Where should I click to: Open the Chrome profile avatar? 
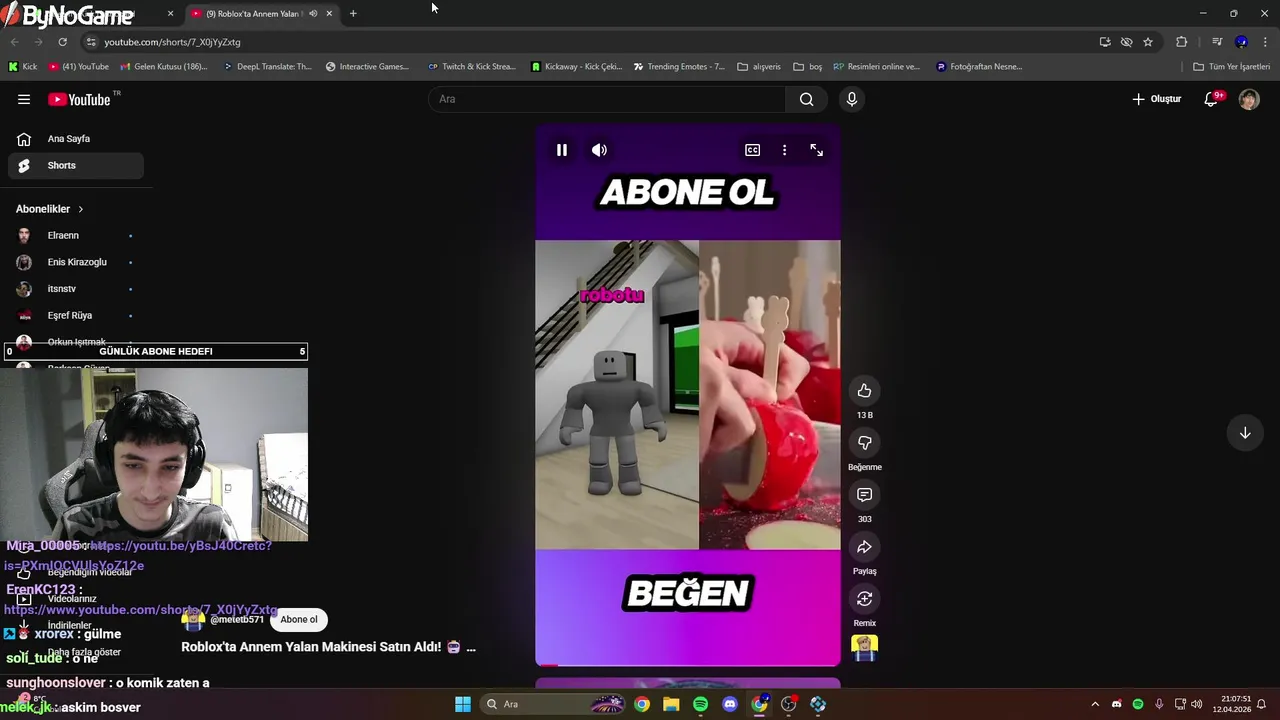[1241, 42]
